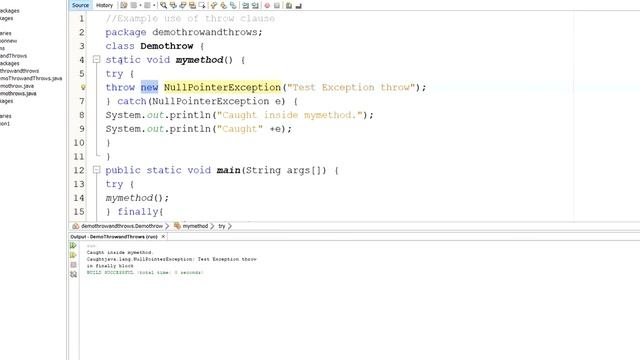
Task: Click the Stop square icon in Output
Action: (x=73, y=265)
